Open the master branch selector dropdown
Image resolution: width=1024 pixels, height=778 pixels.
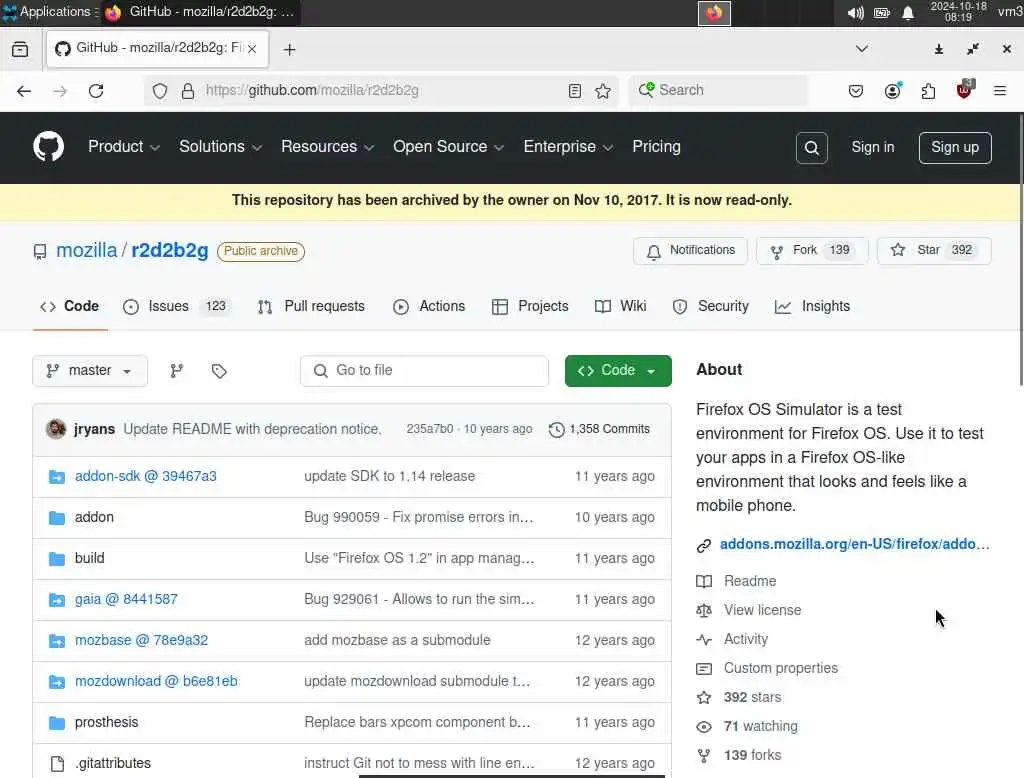click(90, 371)
